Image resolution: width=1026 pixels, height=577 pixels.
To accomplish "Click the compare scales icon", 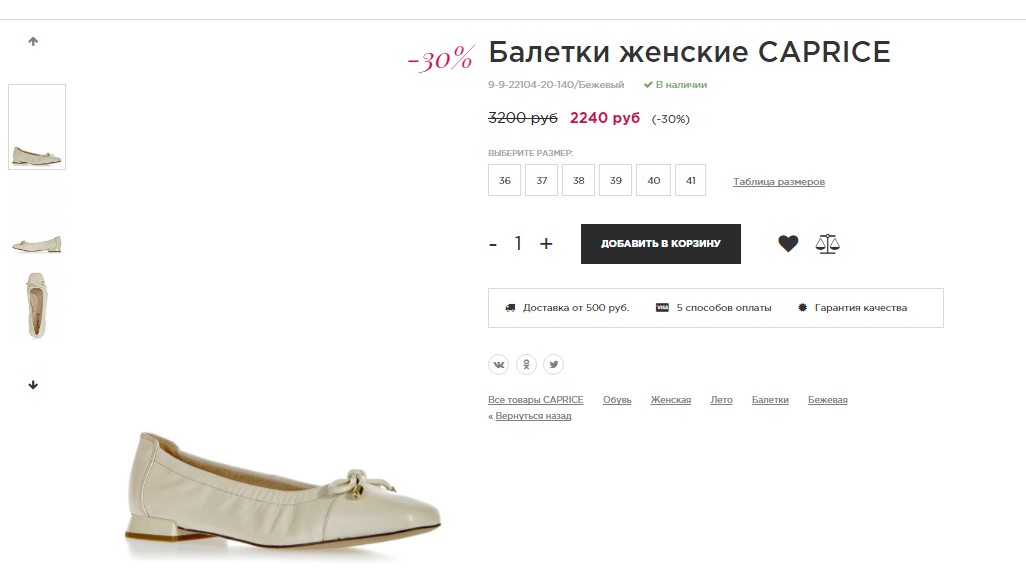I will 827,243.
